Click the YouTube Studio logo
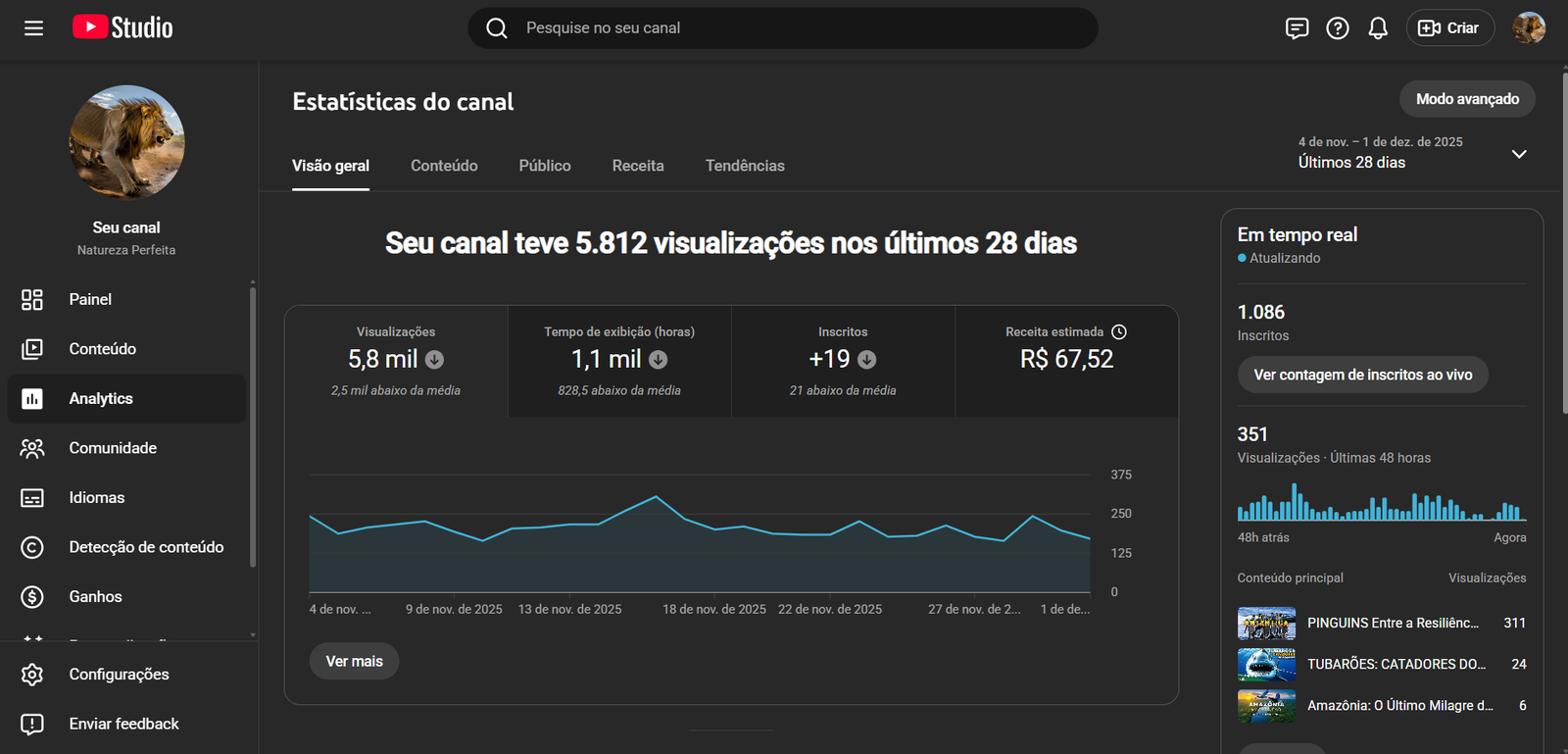The image size is (1568, 754). coord(122,27)
